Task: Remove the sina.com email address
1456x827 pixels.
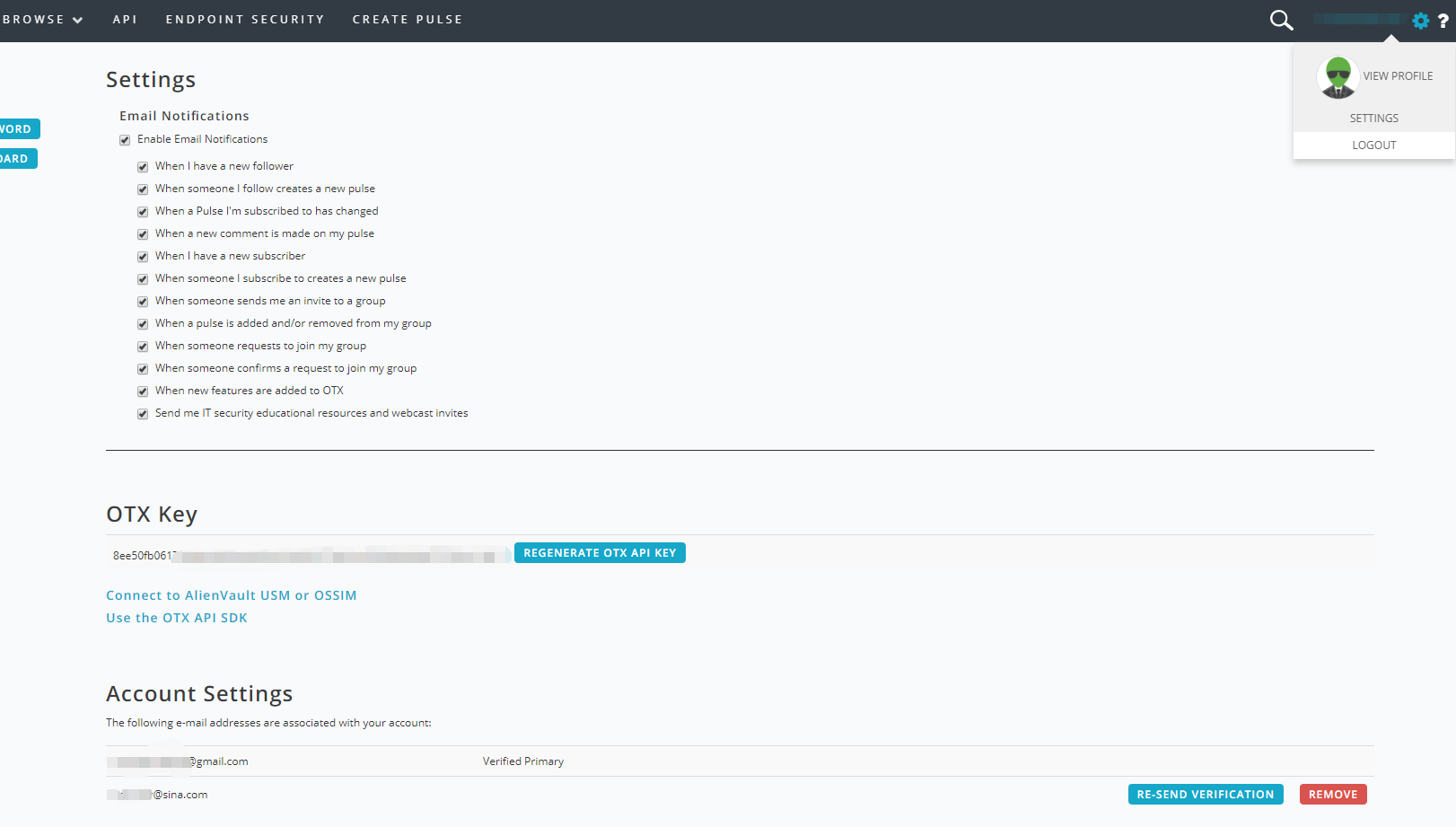Action: [x=1333, y=795]
